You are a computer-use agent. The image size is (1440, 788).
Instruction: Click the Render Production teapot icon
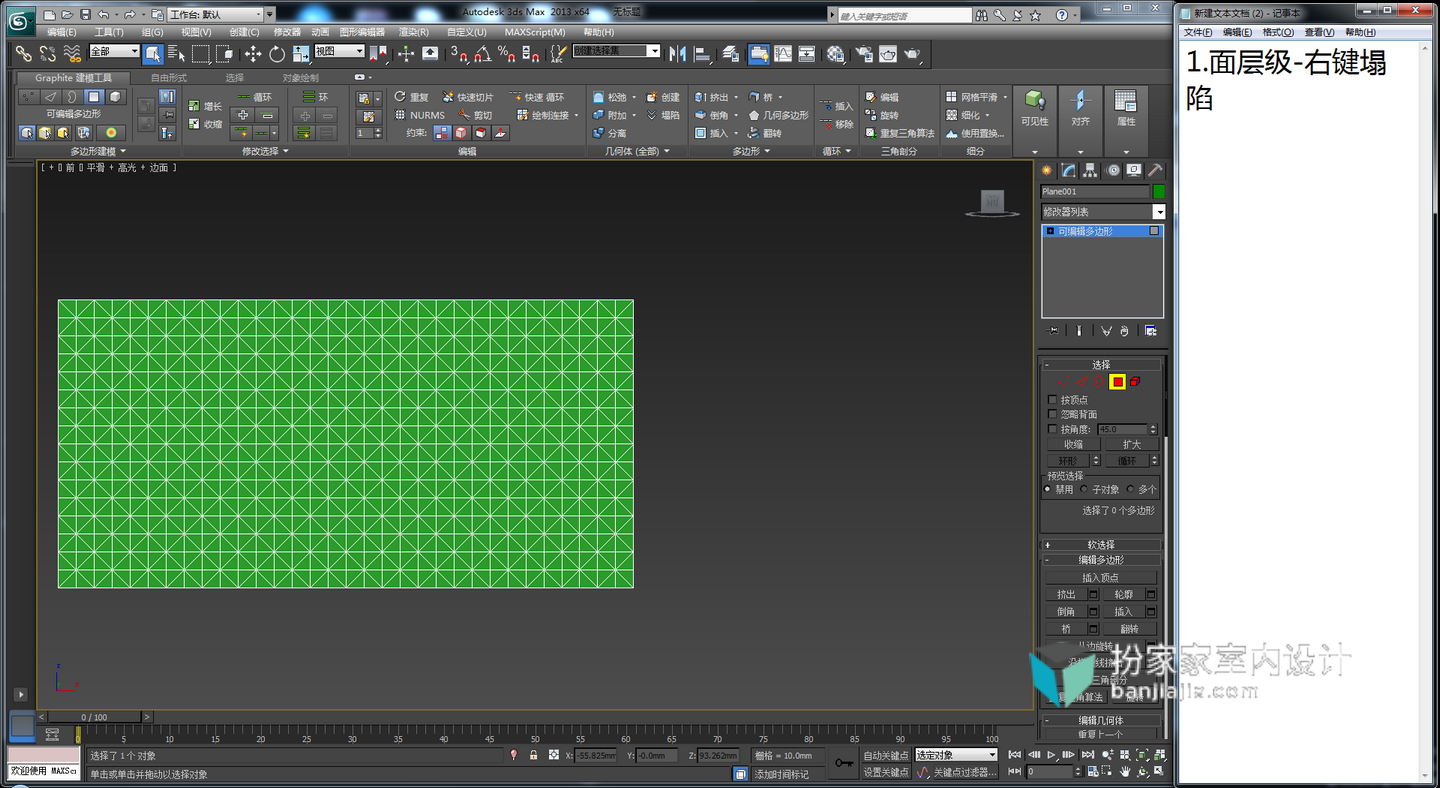tap(912, 54)
